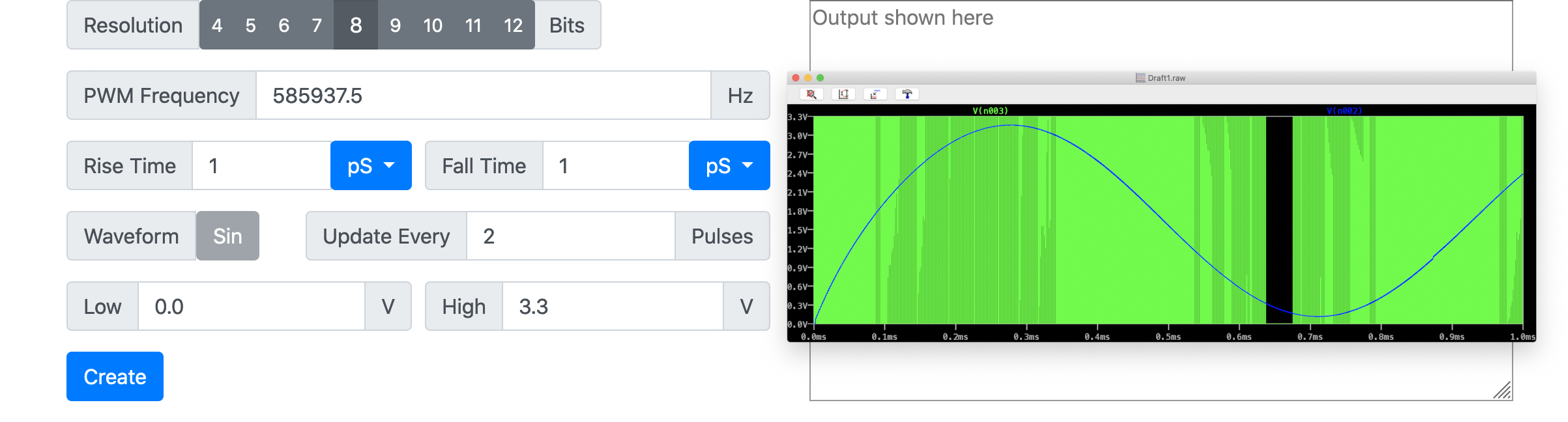Click the black cursor band in the waveform plot
1568x422 pixels.
pyautogui.click(x=1279, y=219)
